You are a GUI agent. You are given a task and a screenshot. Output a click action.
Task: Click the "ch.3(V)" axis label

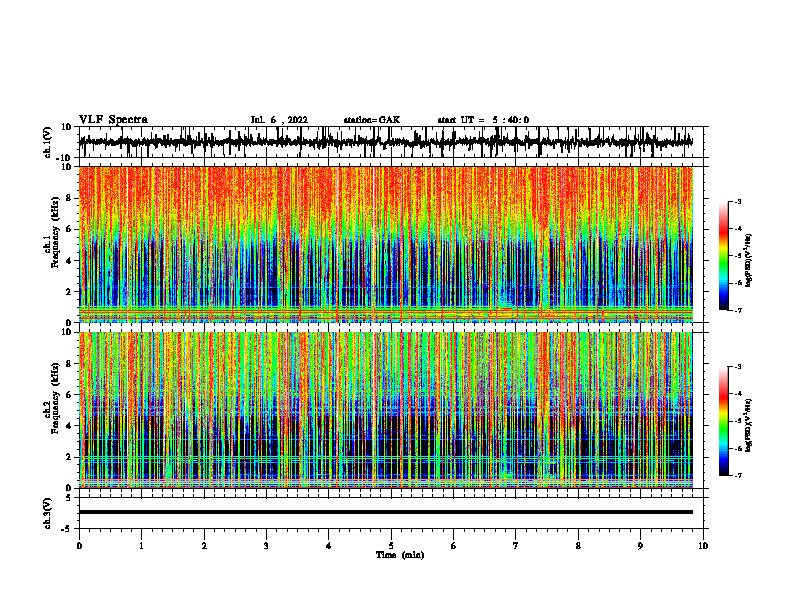tap(48, 513)
